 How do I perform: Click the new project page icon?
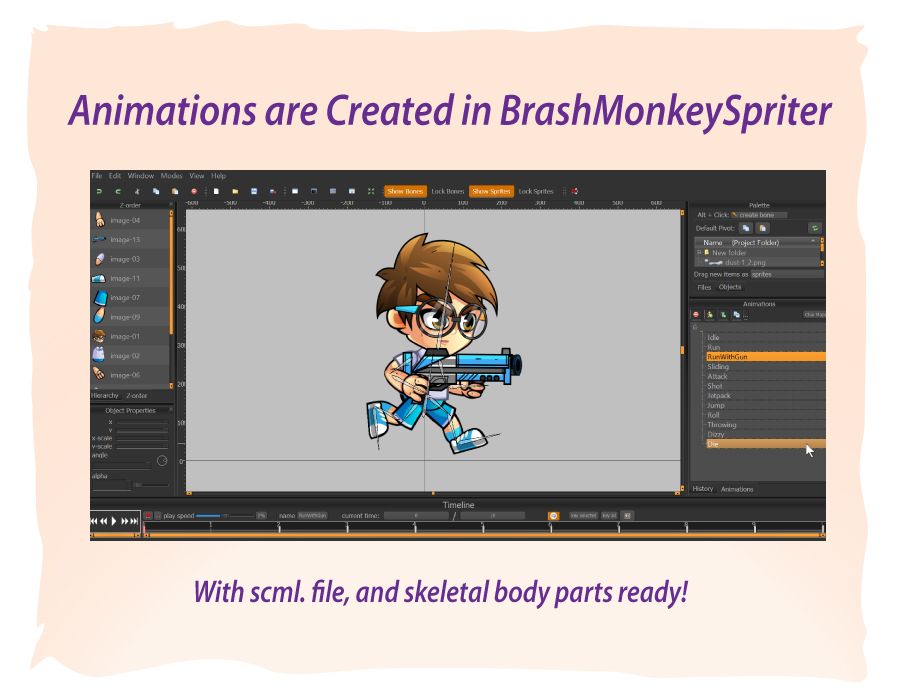(216, 192)
